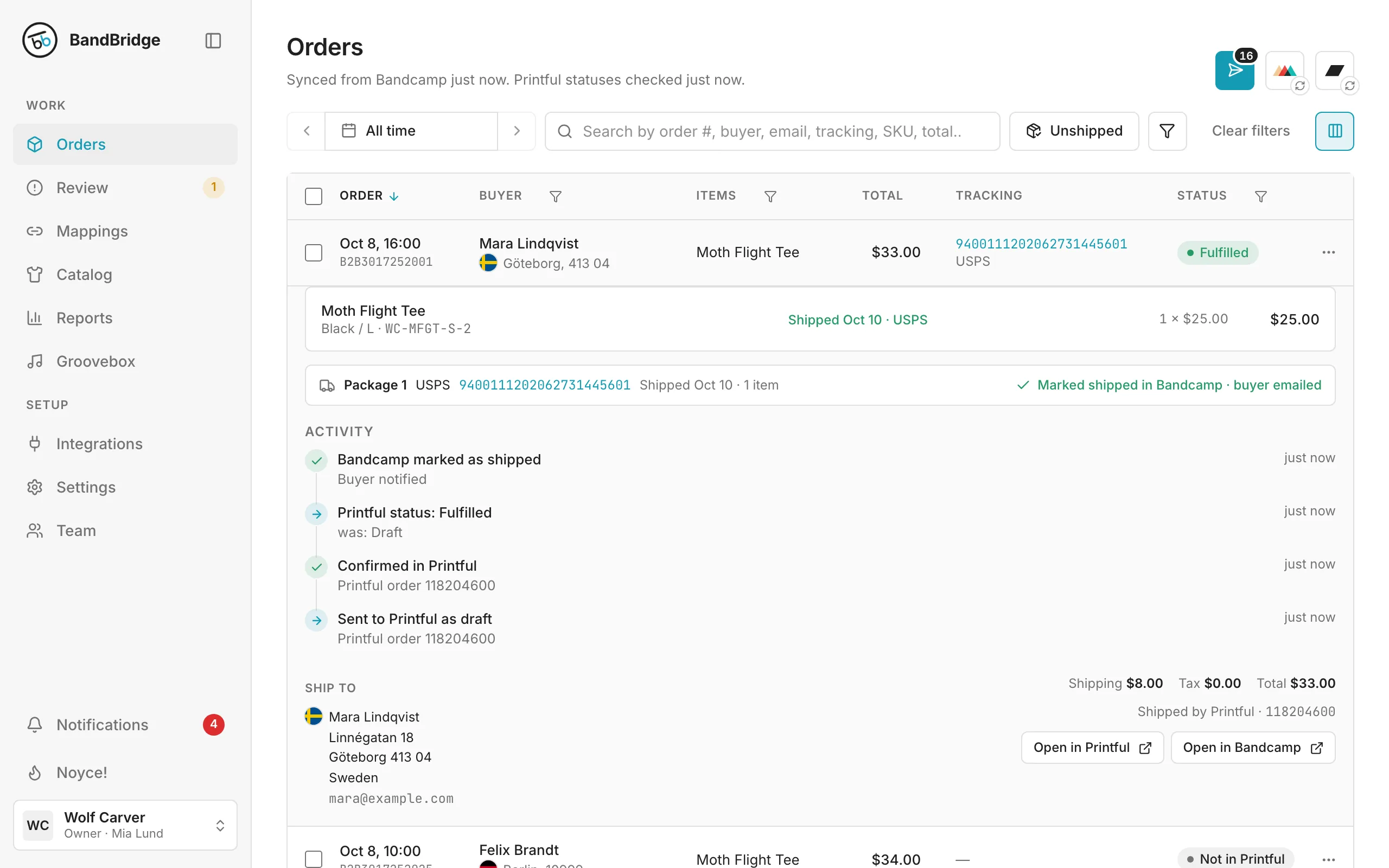The image size is (1389, 868).
Task: Check the Mara Lindqvist order checkbox
Action: tap(314, 253)
